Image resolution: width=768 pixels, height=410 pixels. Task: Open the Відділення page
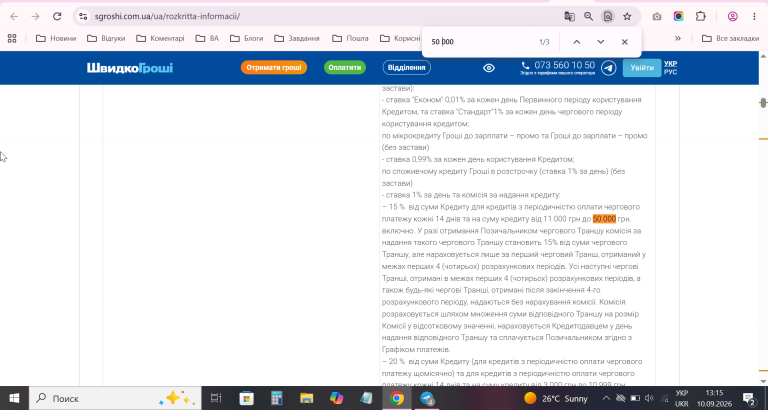point(407,68)
